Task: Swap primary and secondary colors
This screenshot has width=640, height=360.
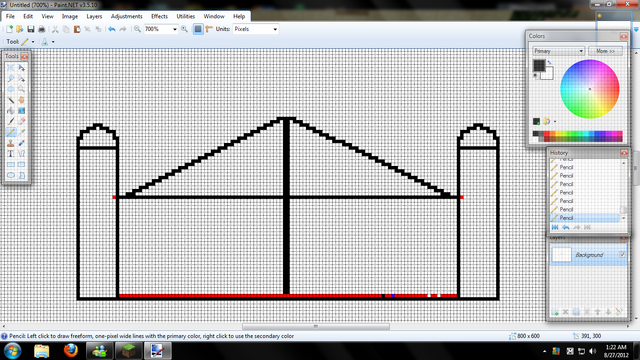Action: point(549,62)
